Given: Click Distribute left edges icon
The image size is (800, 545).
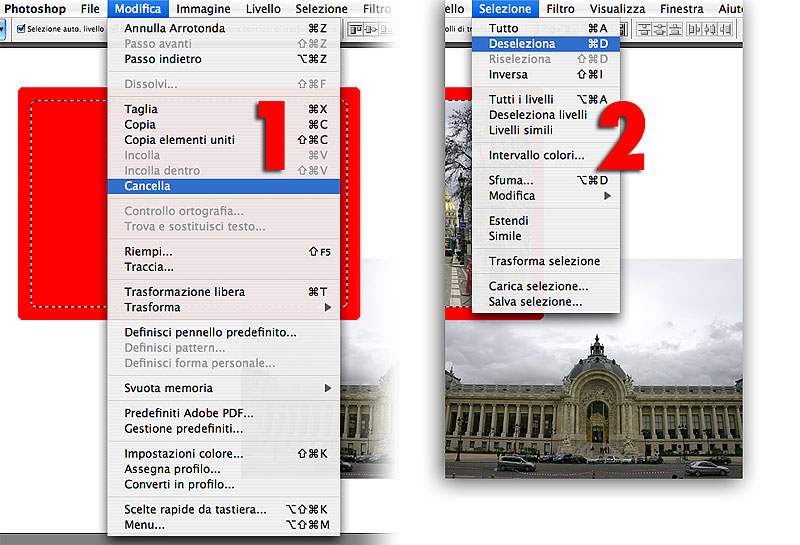Looking at the screenshot, I should [694, 30].
